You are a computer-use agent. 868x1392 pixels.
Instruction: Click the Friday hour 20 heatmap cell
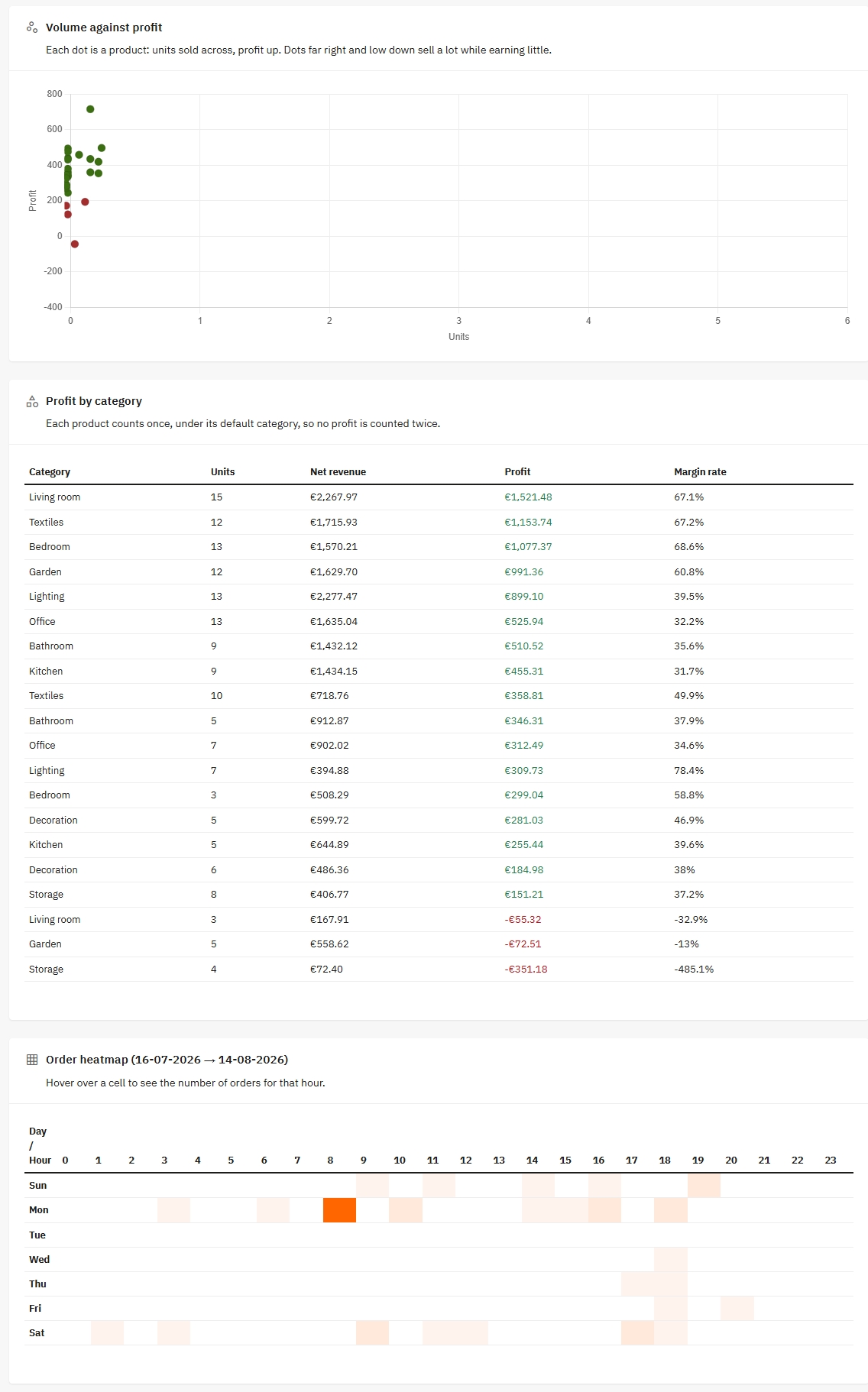pyautogui.click(x=737, y=1309)
